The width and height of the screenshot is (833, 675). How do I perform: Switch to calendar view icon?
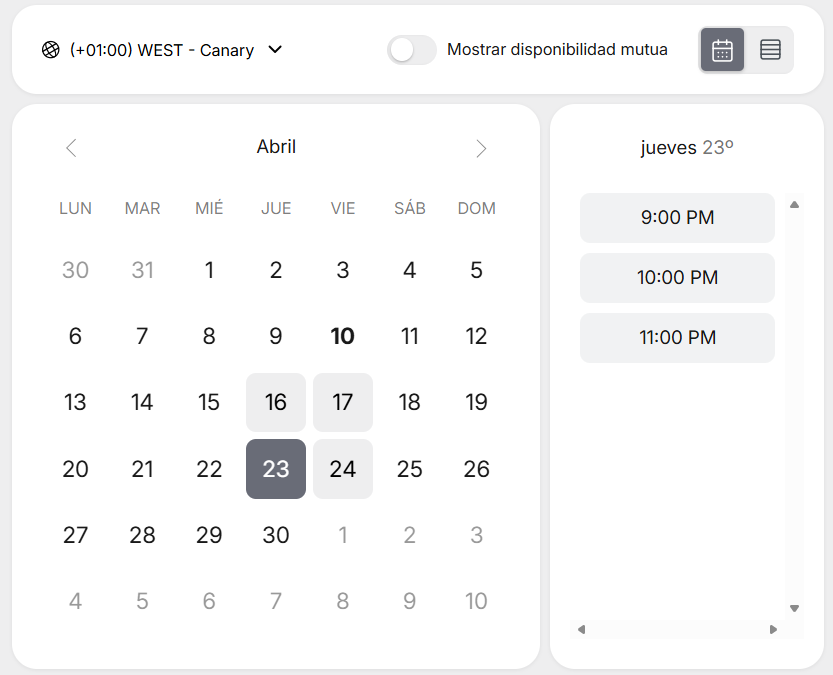coord(722,50)
